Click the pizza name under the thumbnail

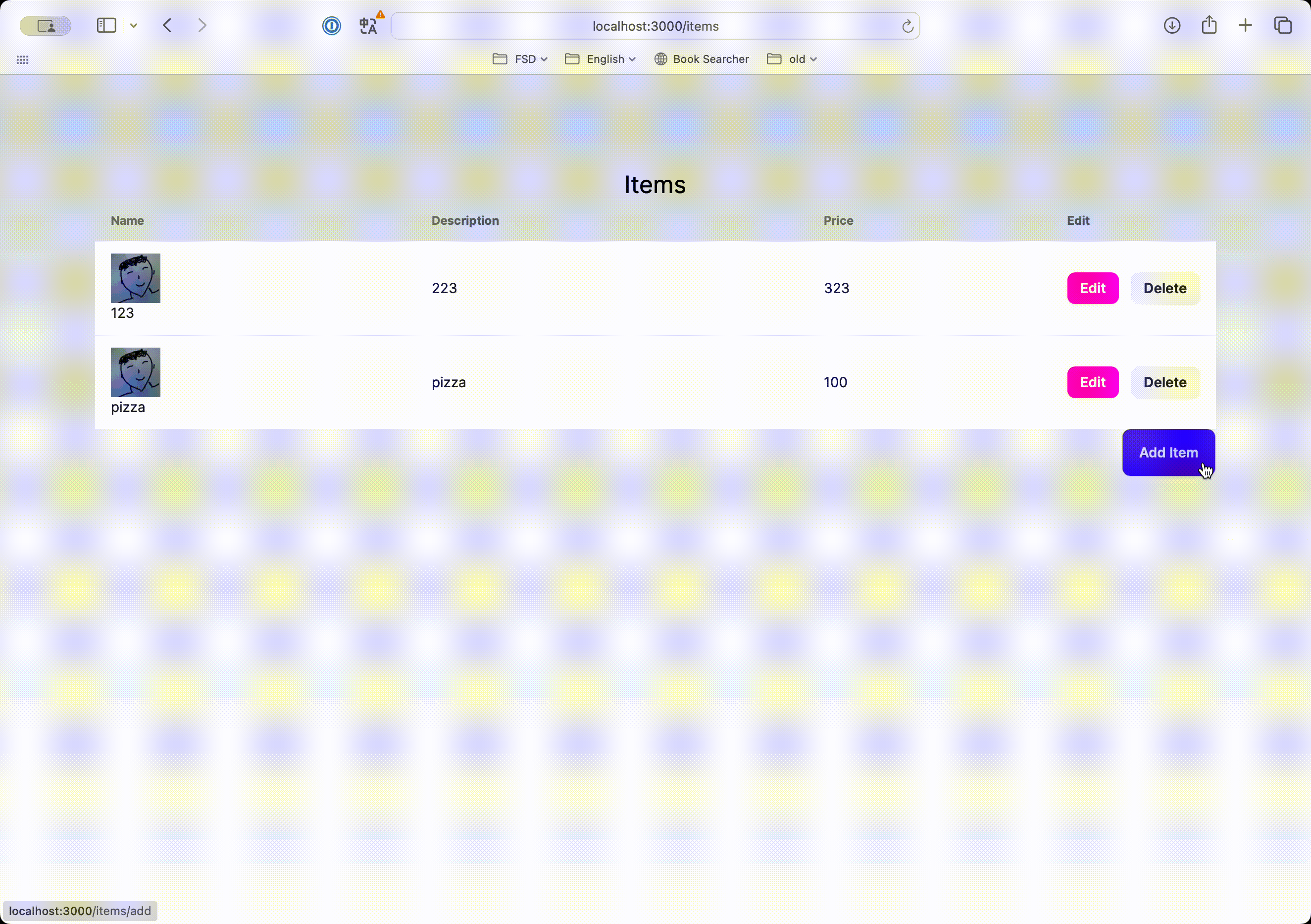[x=128, y=408]
